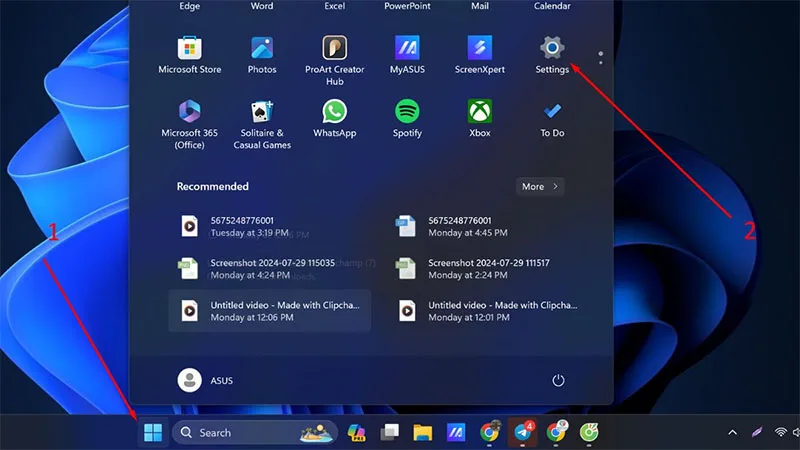
Task: Open the Settings gear icon
Action: pos(552,48)
